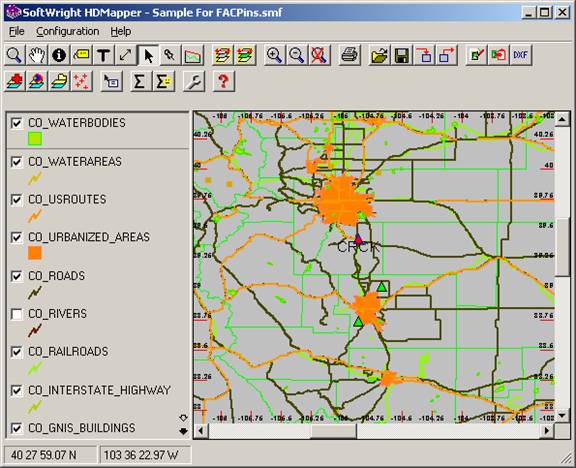The width and height of the screenshot is (576, 468).
Task: Open the Help menu
Action: click(120, 32)
